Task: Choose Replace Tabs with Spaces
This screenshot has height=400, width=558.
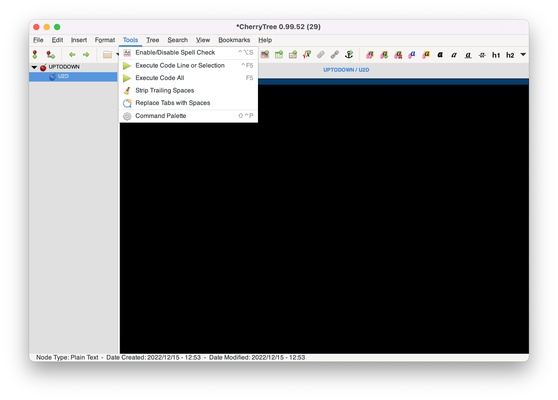Action: [188, 103]
